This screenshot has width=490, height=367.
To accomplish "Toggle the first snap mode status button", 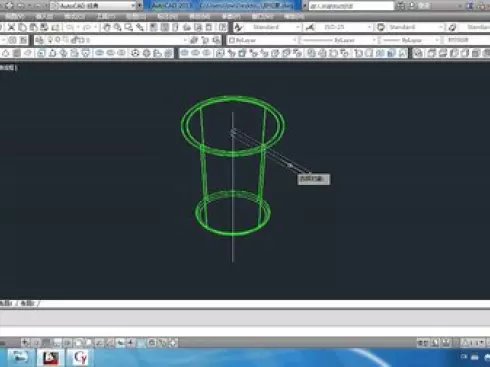I will click(26, 342).
